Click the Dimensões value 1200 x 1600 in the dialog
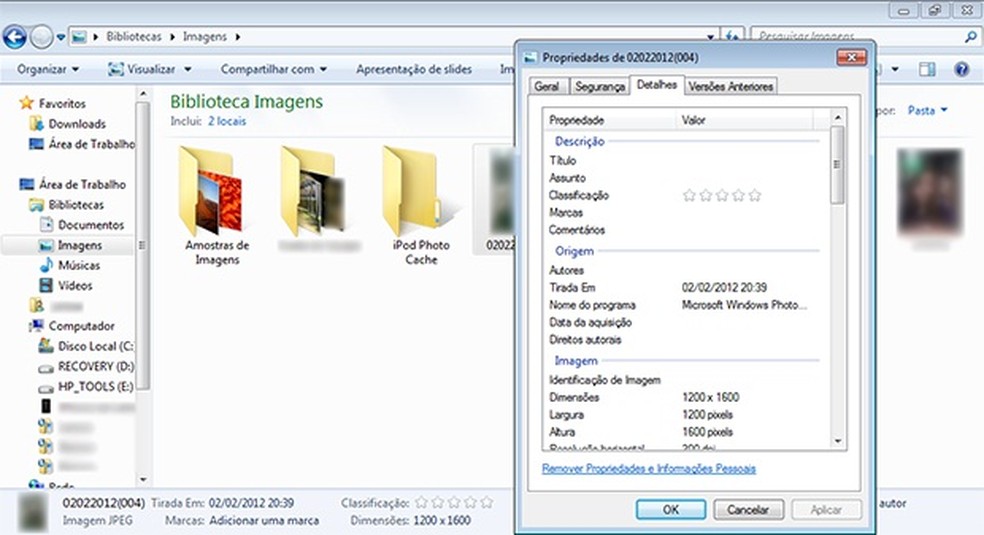The image size is (984, 535). pos(710,398)
